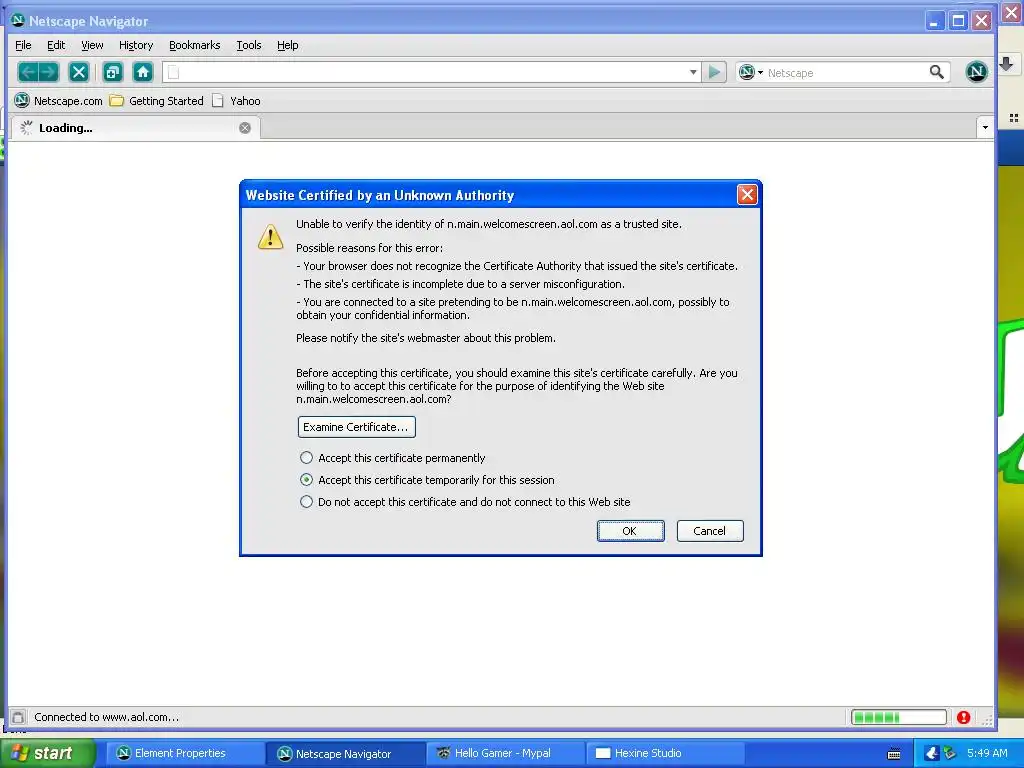Image resolution: width=1024 pixels, height=768 pixels.
Task: Click OK in the certificate dialog
Action: (x=630, y=531)
